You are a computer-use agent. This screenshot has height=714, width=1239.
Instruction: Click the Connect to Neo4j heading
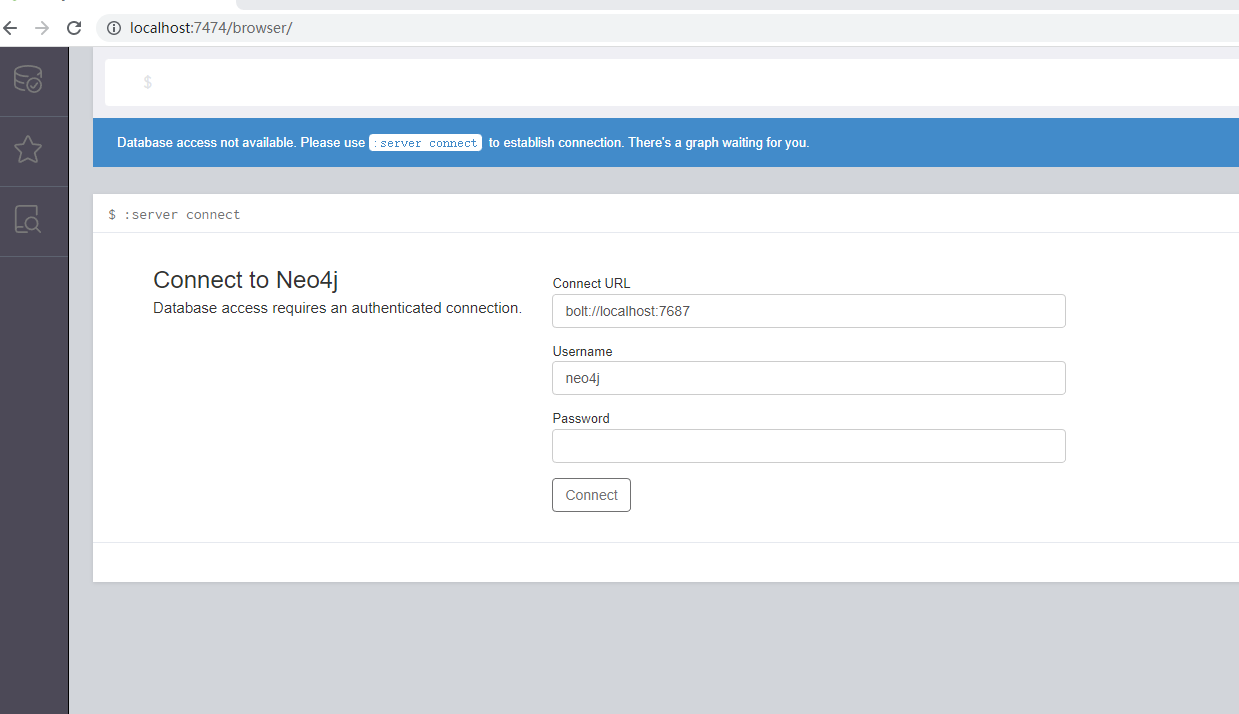click(x=244, y=280)
